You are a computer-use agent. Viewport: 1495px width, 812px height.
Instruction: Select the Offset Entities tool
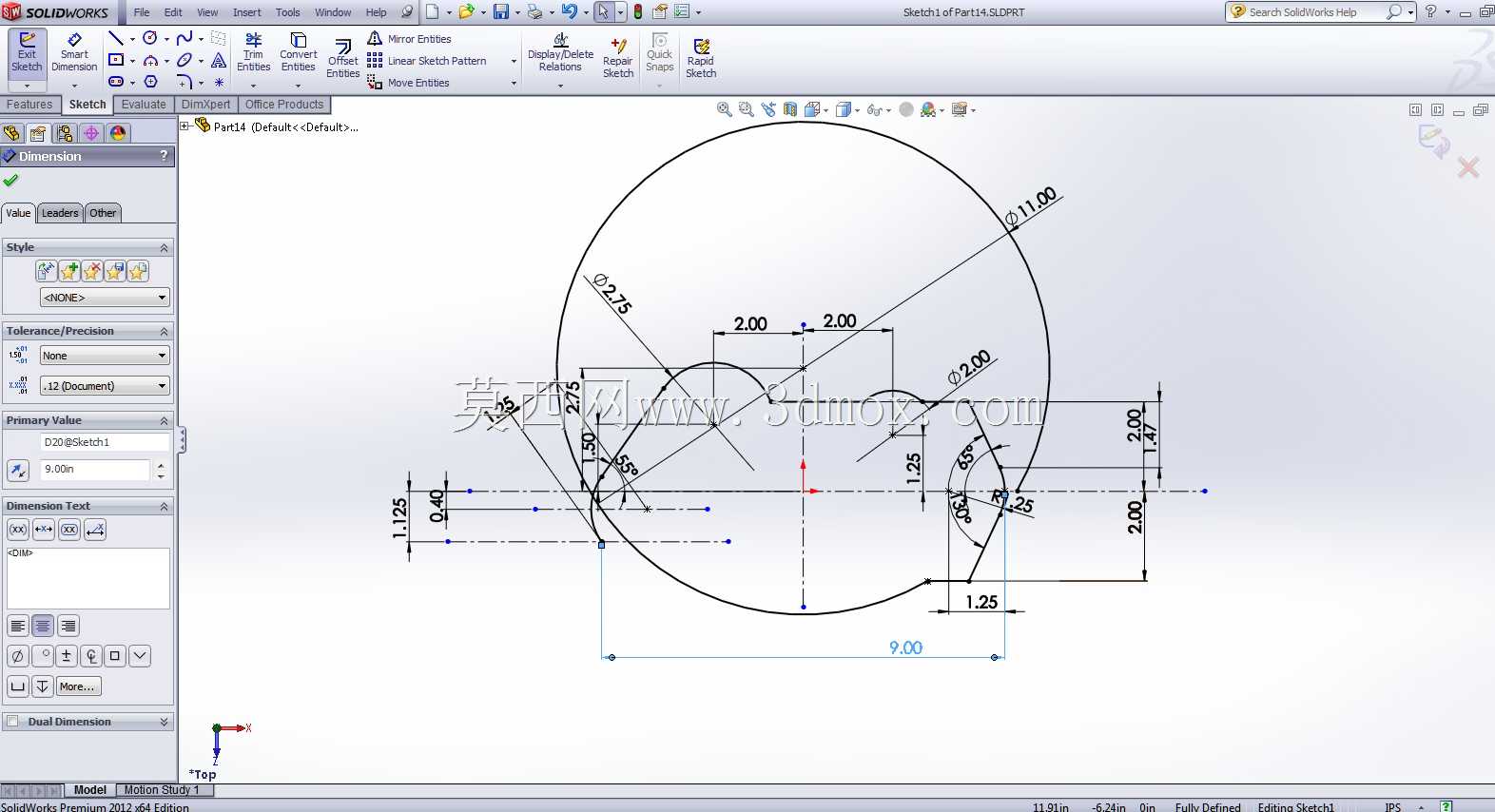click(x=343, y=60)
